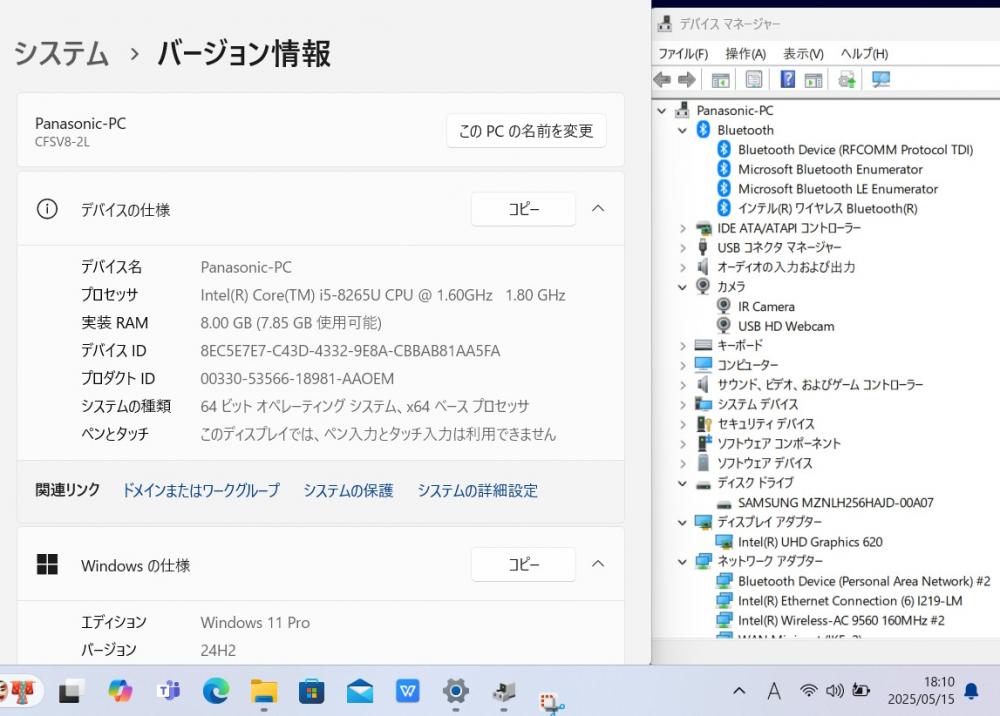This screenshot has width=1000, height=716.
Task: Click the IME 'A' input mode indicator
Action: click(x=774, y=691)
